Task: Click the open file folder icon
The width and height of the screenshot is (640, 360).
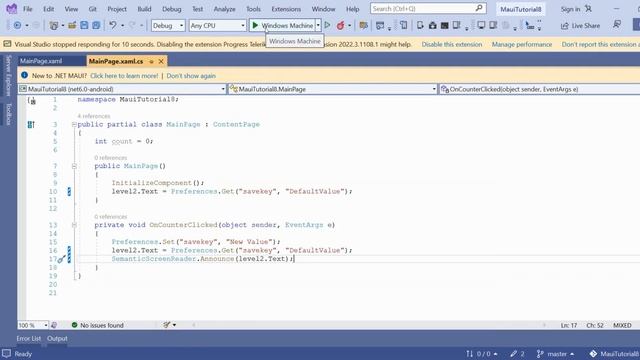Action: coord(72,25)
